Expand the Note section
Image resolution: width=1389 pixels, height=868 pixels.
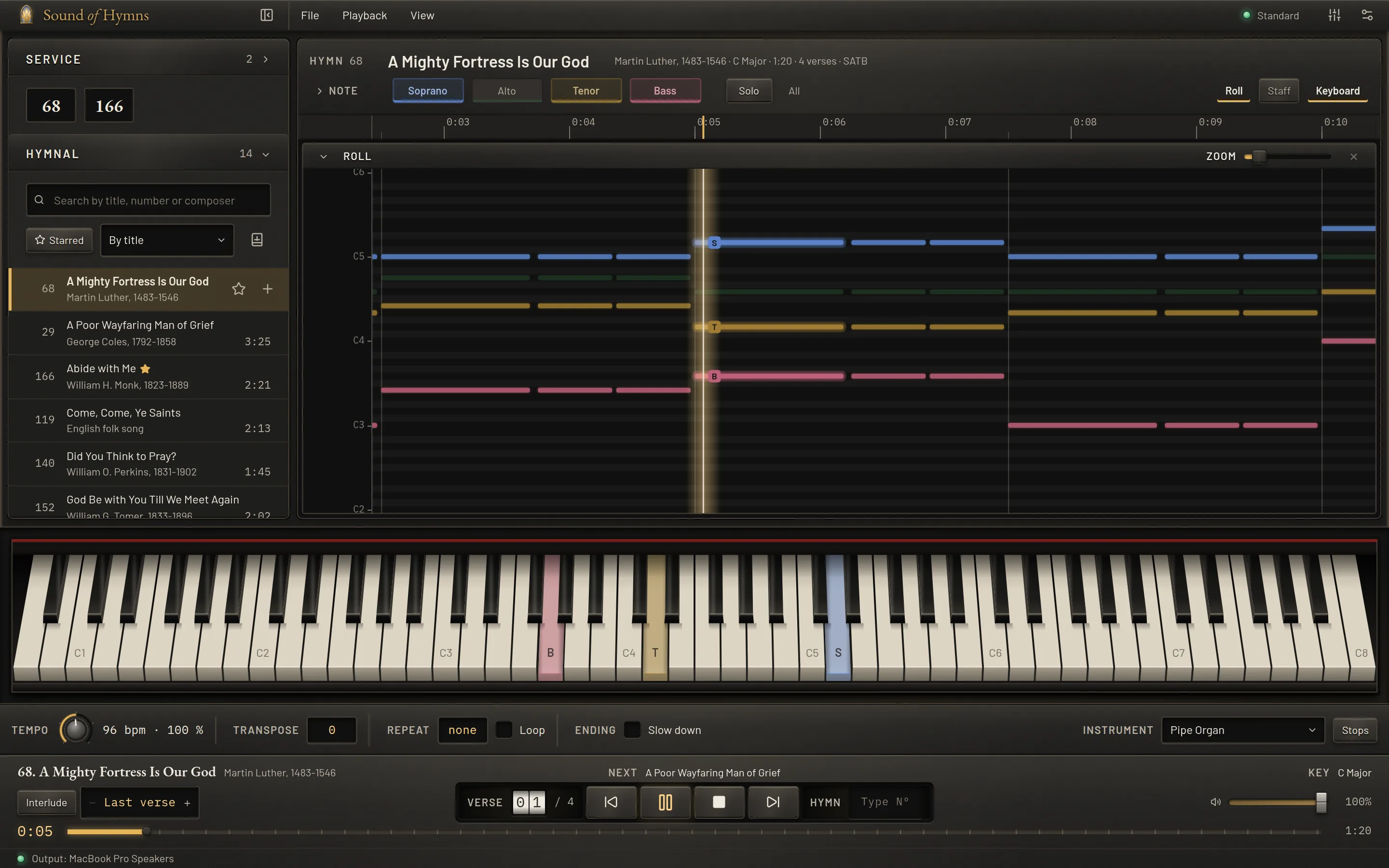[x=338, y=91]
